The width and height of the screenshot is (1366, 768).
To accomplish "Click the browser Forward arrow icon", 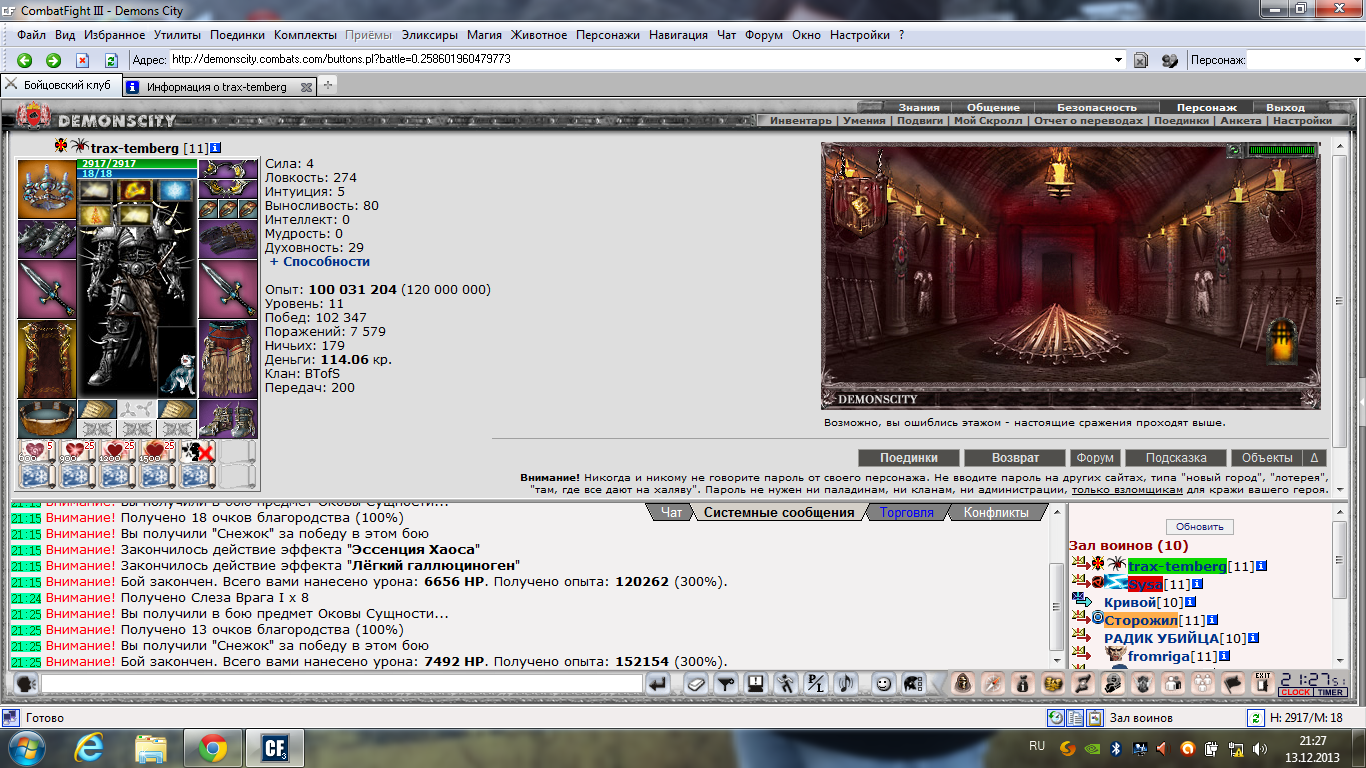I will [54, 60].
